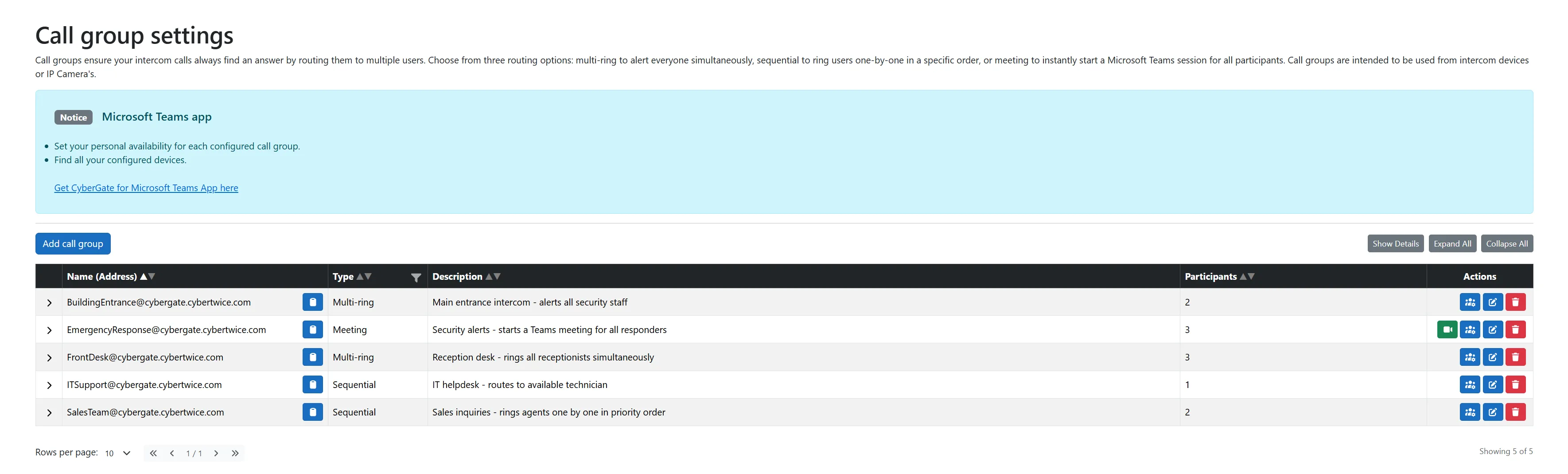
Task: Open the rows per page dropdown
Action: (117, 453)
